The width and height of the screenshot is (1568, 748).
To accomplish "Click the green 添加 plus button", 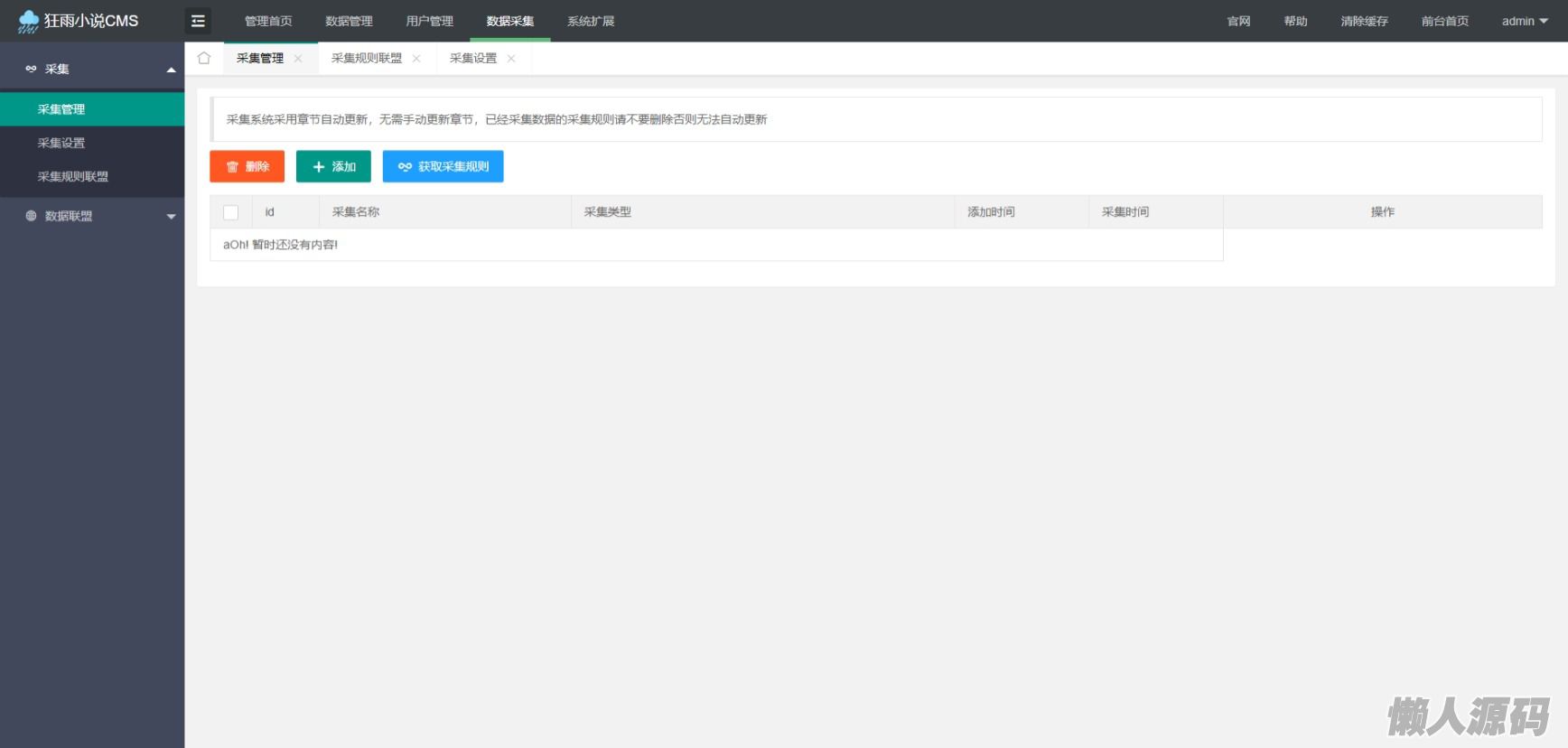I will coord(333,166).
